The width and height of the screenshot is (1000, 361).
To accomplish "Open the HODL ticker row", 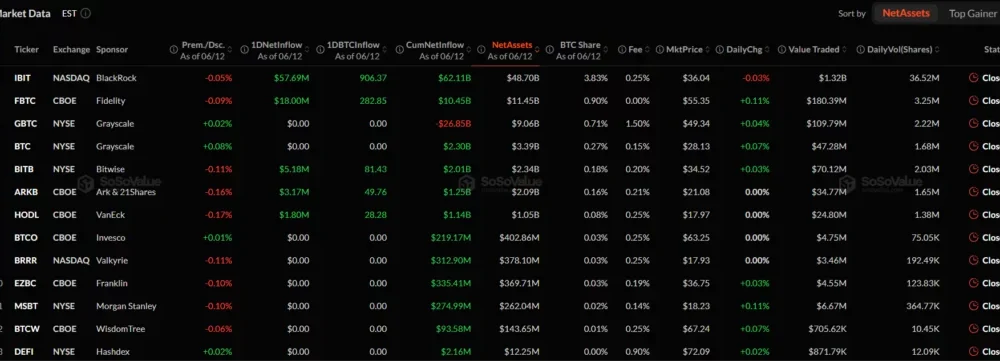I will click(x=27, y=215).
